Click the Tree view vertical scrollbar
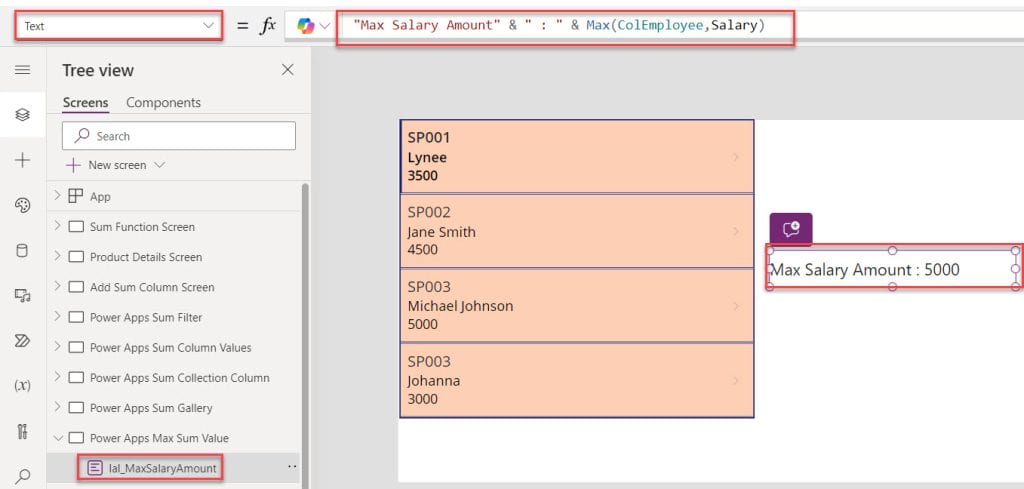This screenshot has height=489, width=1024. point(304,336)
